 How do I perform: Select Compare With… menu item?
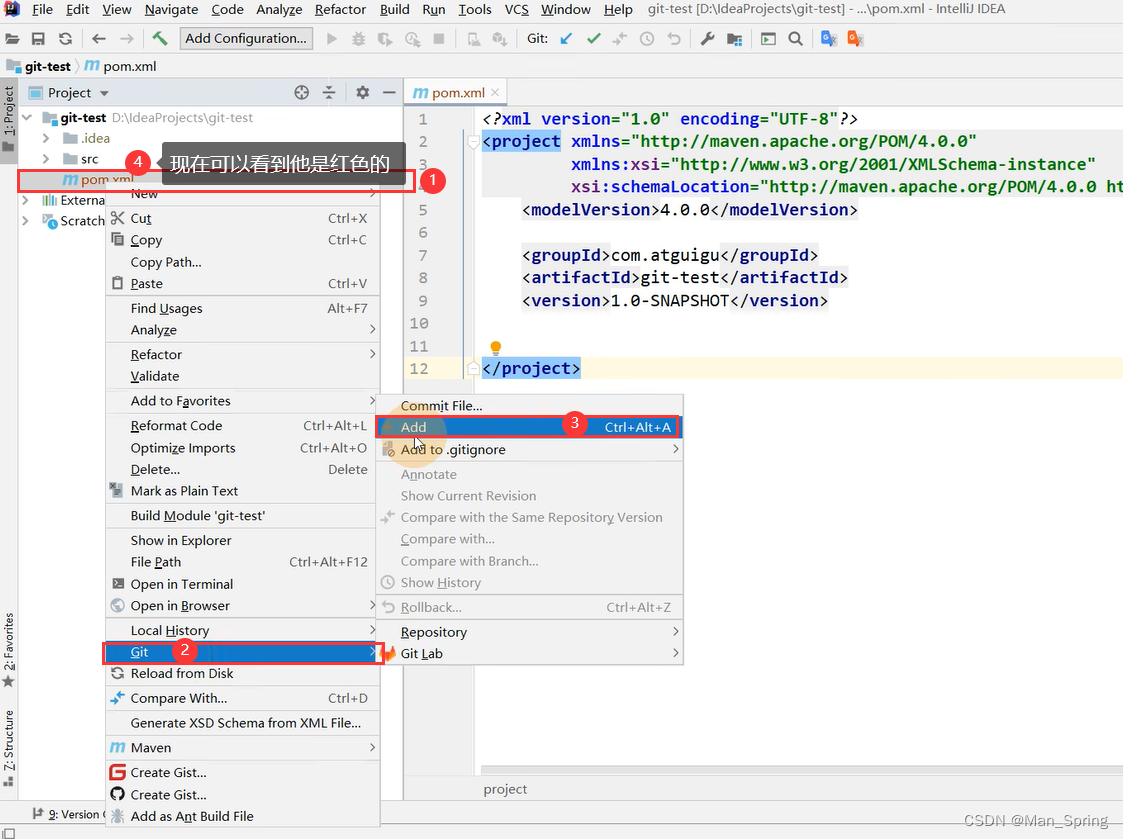(x=242, y=698)
